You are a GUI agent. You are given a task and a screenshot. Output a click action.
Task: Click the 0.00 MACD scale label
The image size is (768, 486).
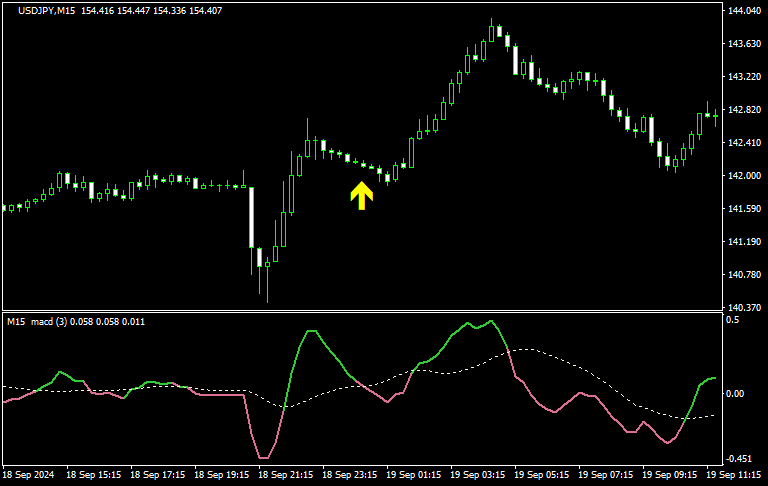coord(736,393)
